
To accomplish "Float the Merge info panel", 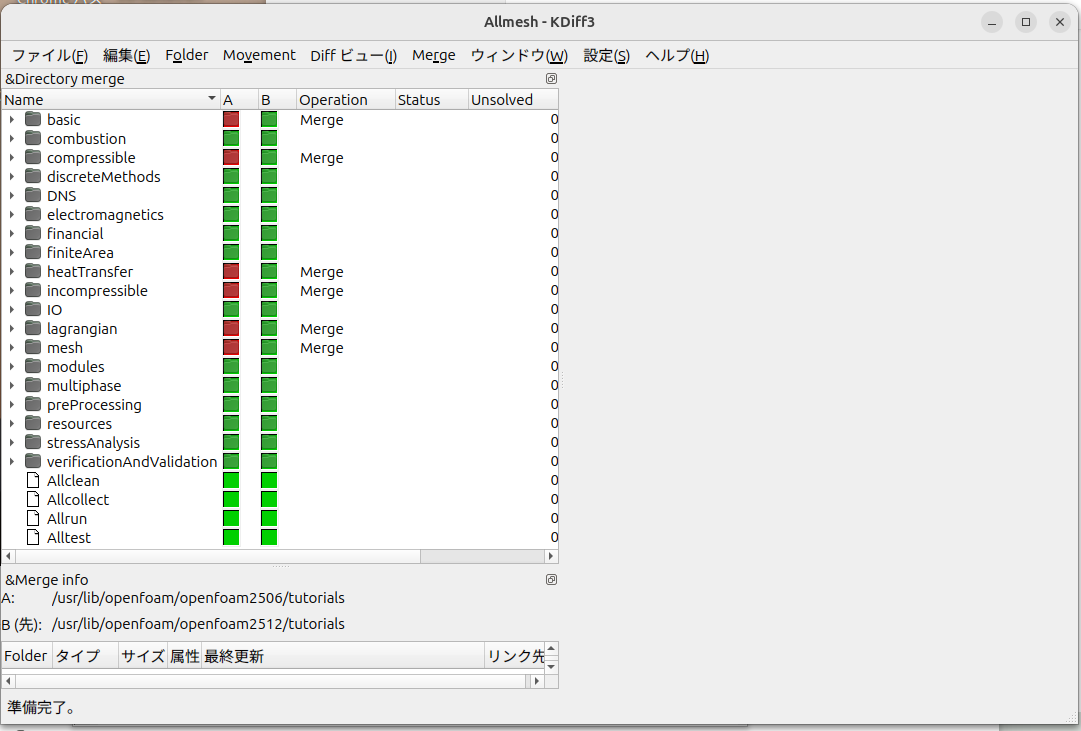I will [x=551, y=580].
